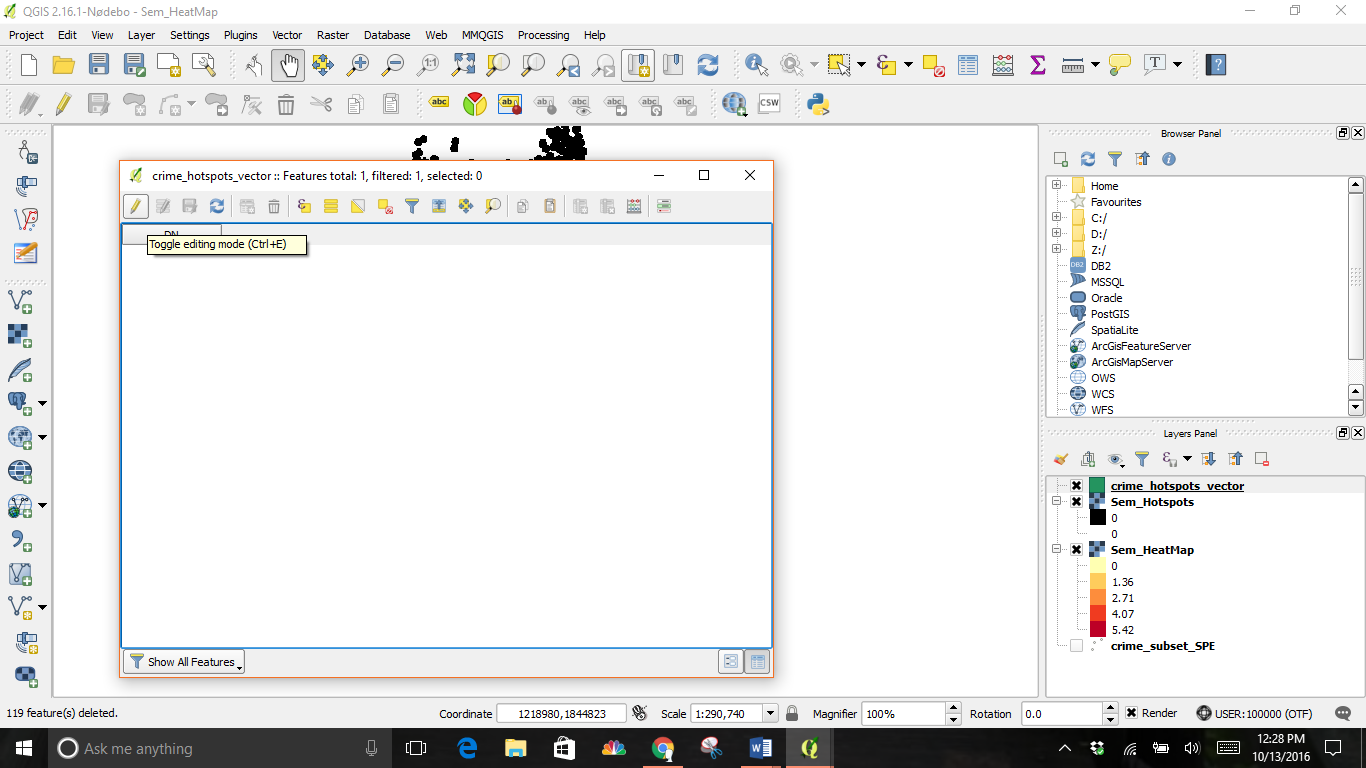Click Zoom Full extent icon

click(x=463, y=65)
